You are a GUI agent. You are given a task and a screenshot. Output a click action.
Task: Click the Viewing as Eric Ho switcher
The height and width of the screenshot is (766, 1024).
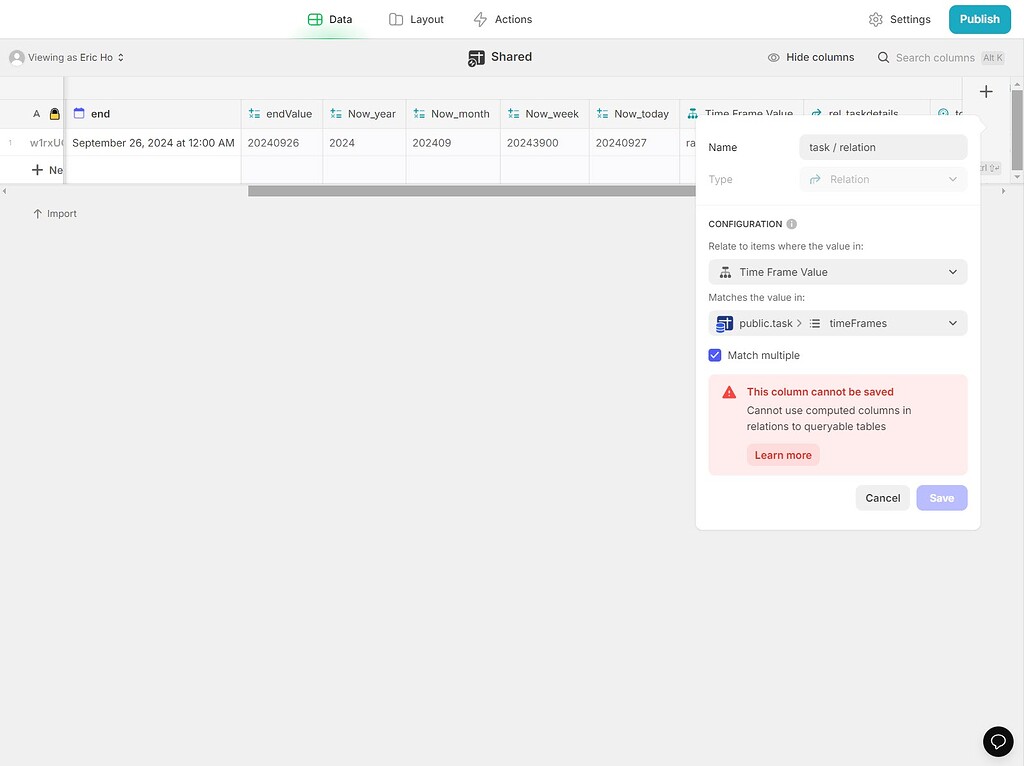[66, 57]
